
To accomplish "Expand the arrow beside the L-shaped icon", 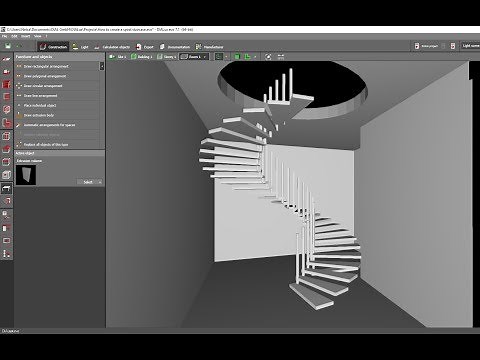I will tap(255, 57).
